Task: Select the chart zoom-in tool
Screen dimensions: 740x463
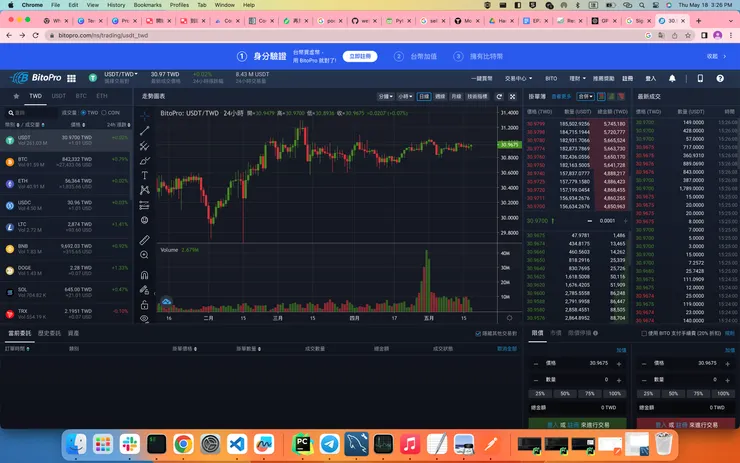Action: pos(144,255)
